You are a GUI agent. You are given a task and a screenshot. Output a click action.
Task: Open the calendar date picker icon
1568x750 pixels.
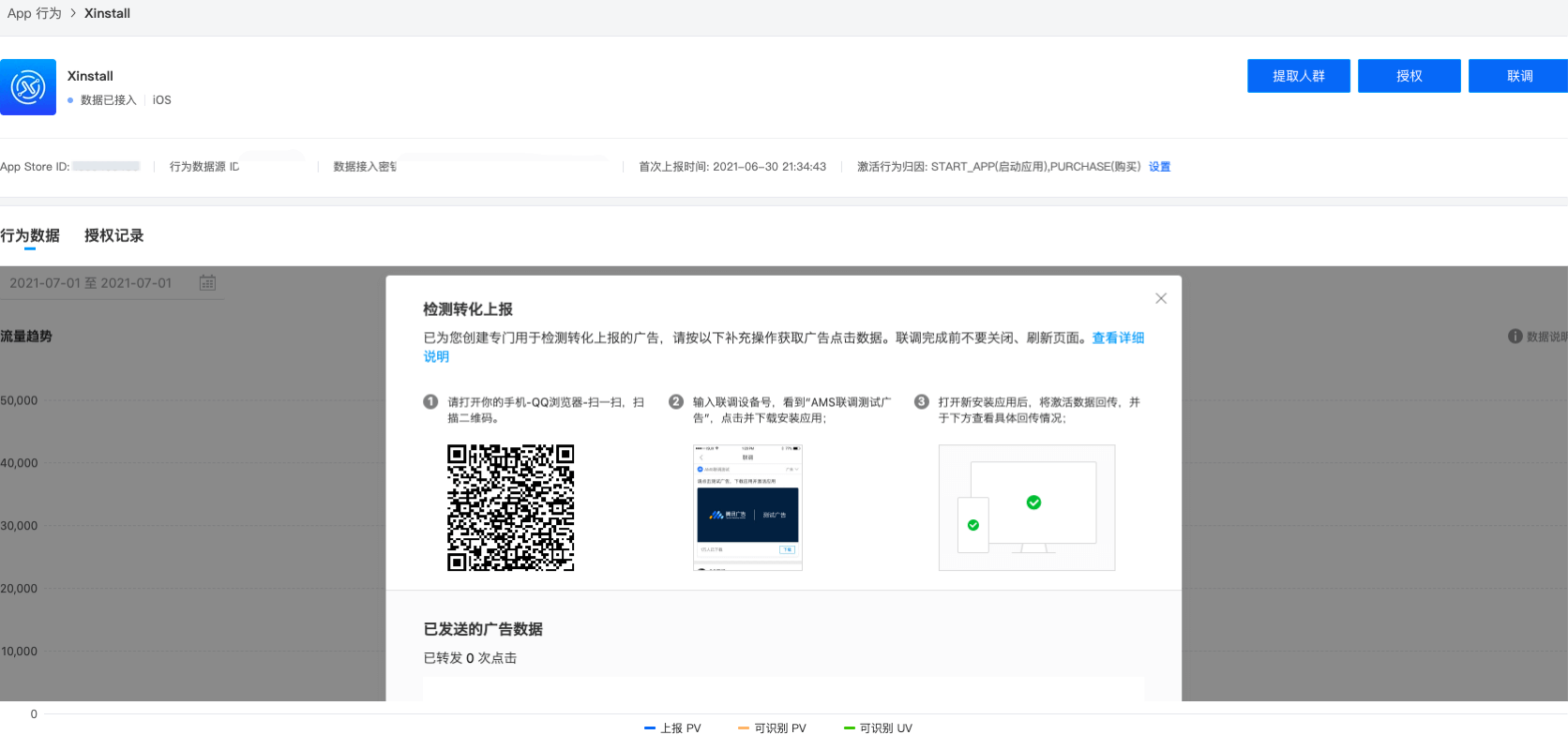tap(208, 282)
